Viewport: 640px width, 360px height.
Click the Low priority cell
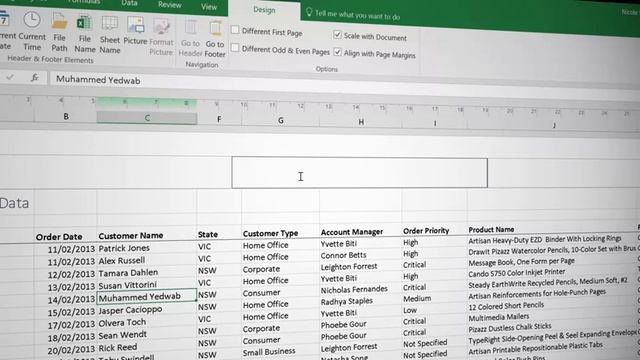(410, 310)
